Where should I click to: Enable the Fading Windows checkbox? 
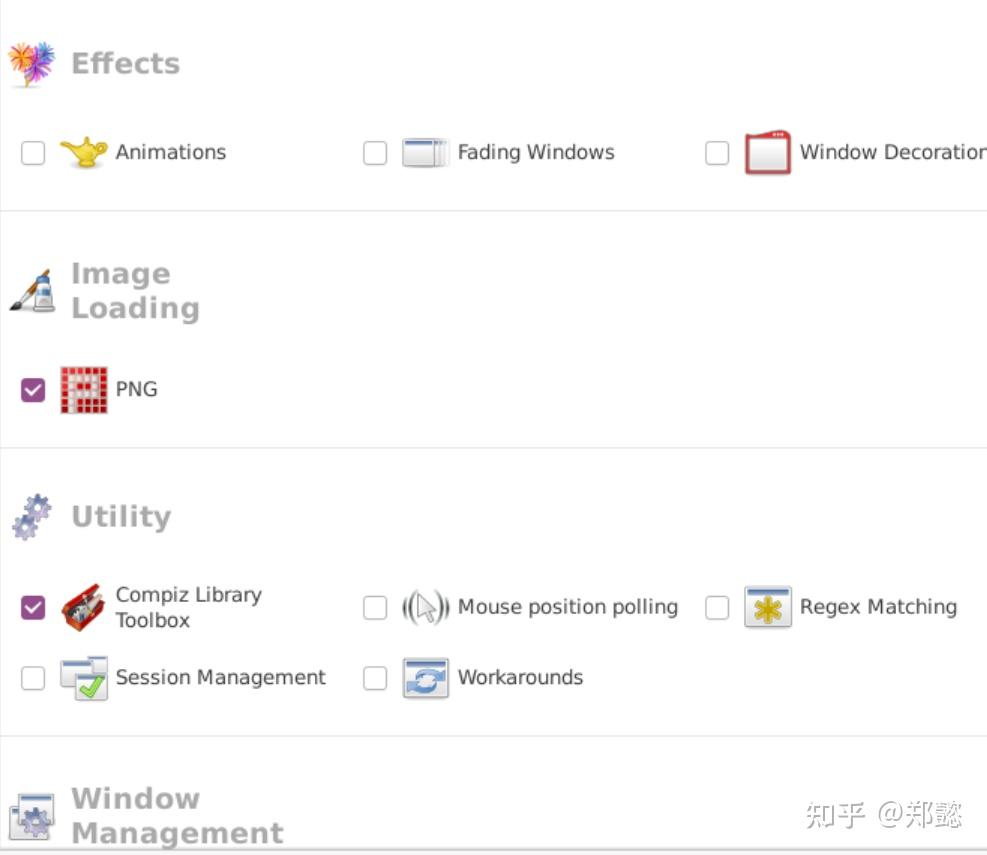375,152
